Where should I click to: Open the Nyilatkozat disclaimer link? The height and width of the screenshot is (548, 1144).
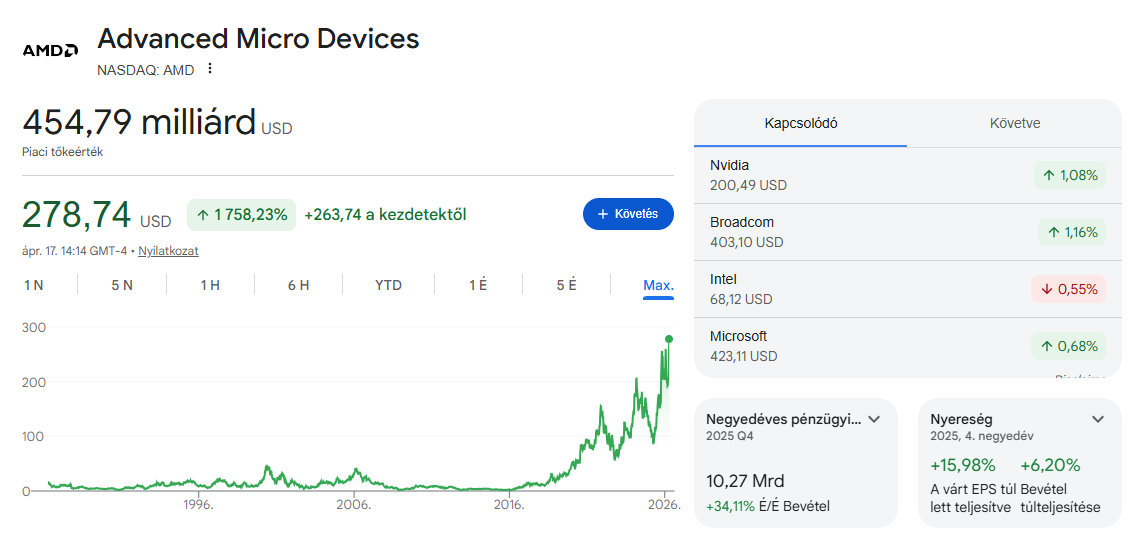(x=168, y=251)
